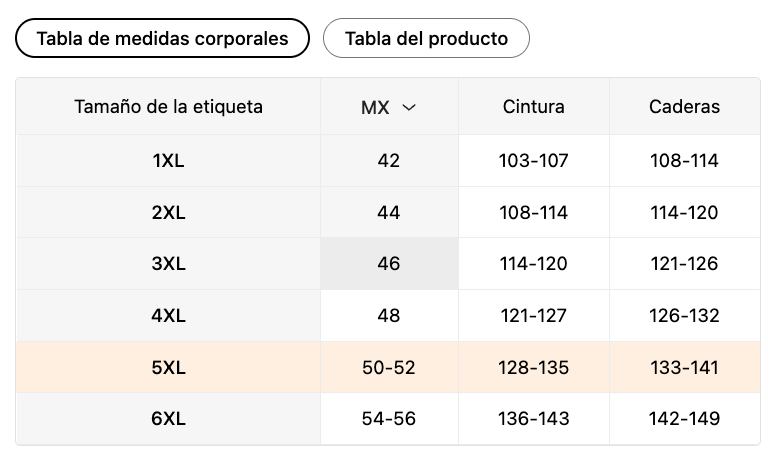The height and width of the screenshot is (462, 784).
Task: Choose the 3XL size row label
Action: (168, 264)
